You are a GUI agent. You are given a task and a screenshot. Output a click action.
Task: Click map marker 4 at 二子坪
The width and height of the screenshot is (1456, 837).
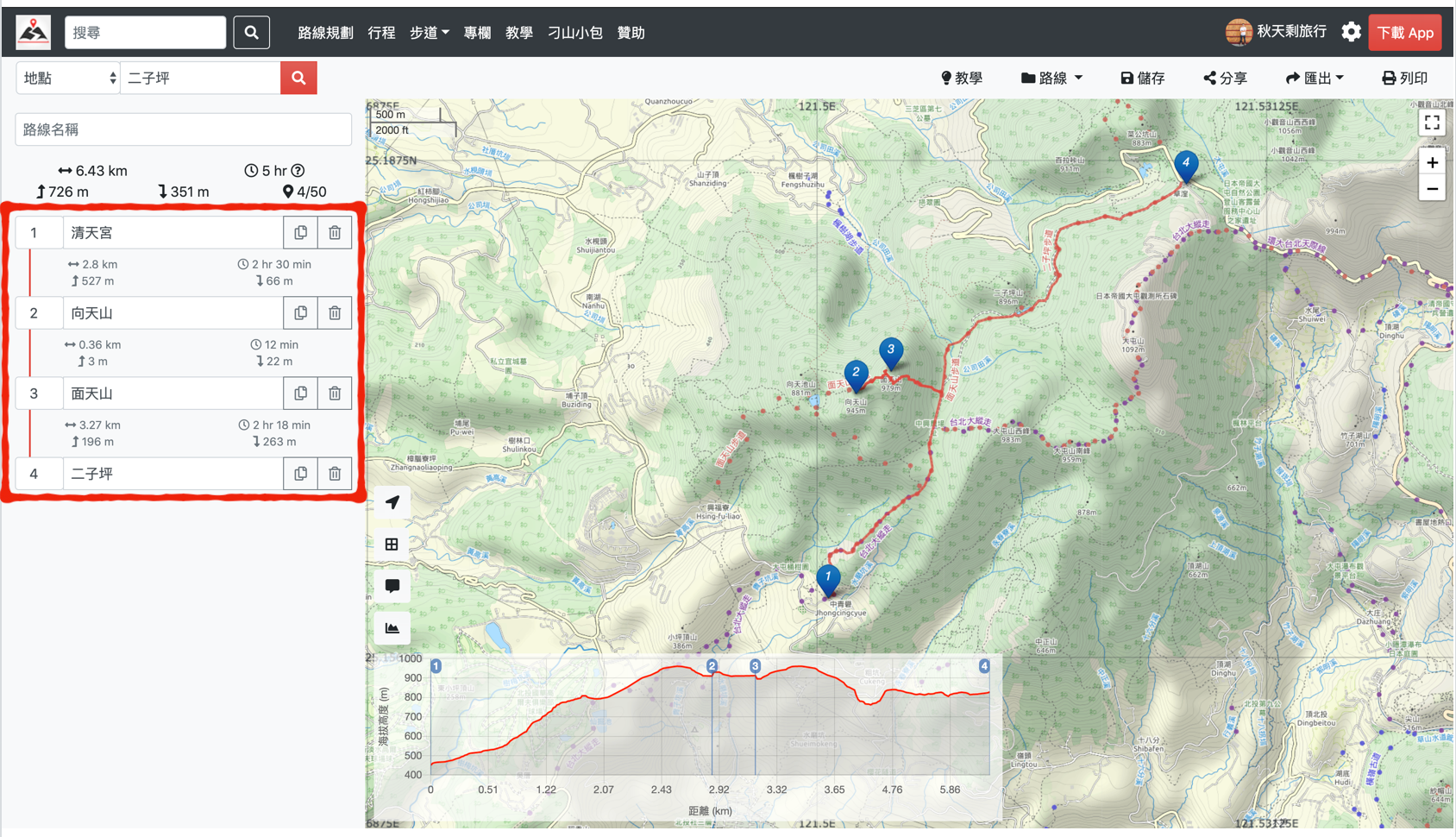[1186, 167]
